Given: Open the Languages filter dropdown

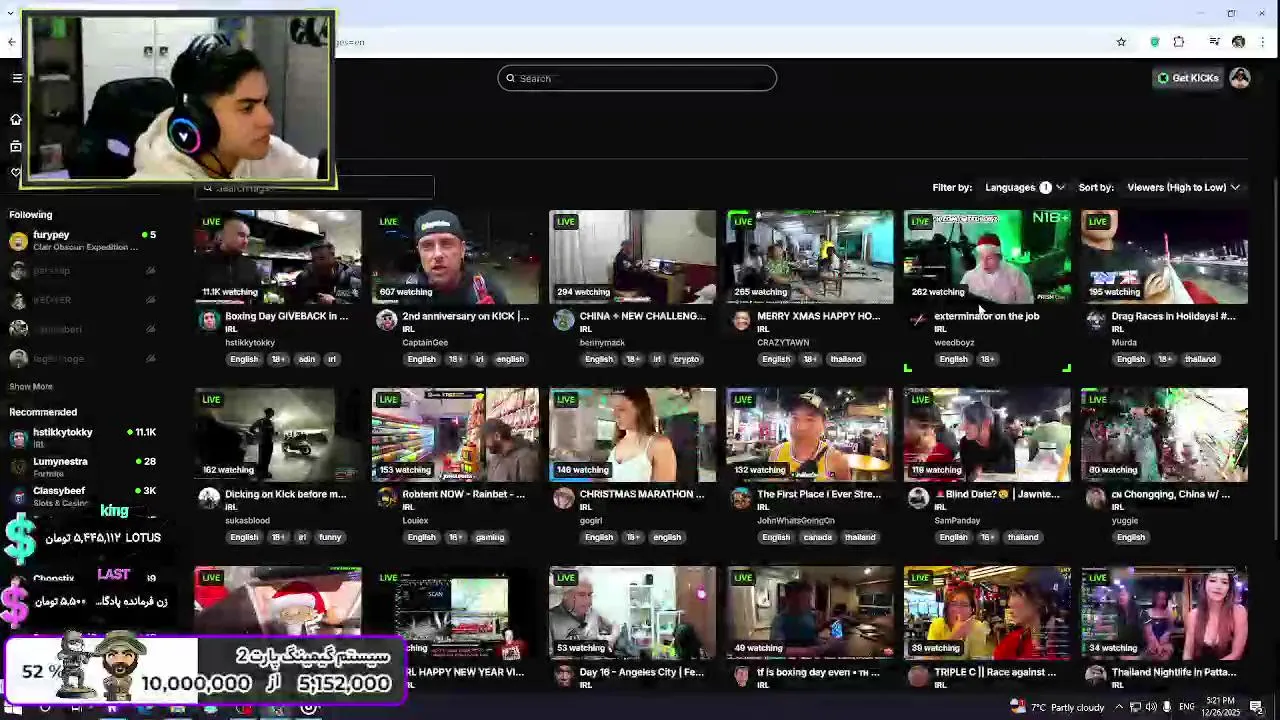Looking at the screenshot, I should click(x=1025, y=187).
